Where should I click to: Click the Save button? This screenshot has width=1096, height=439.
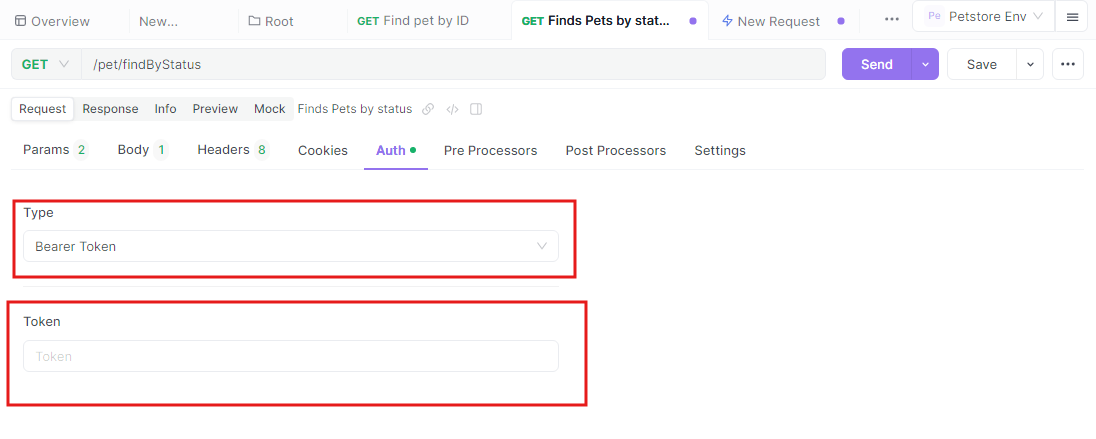[x=981, y=64]
